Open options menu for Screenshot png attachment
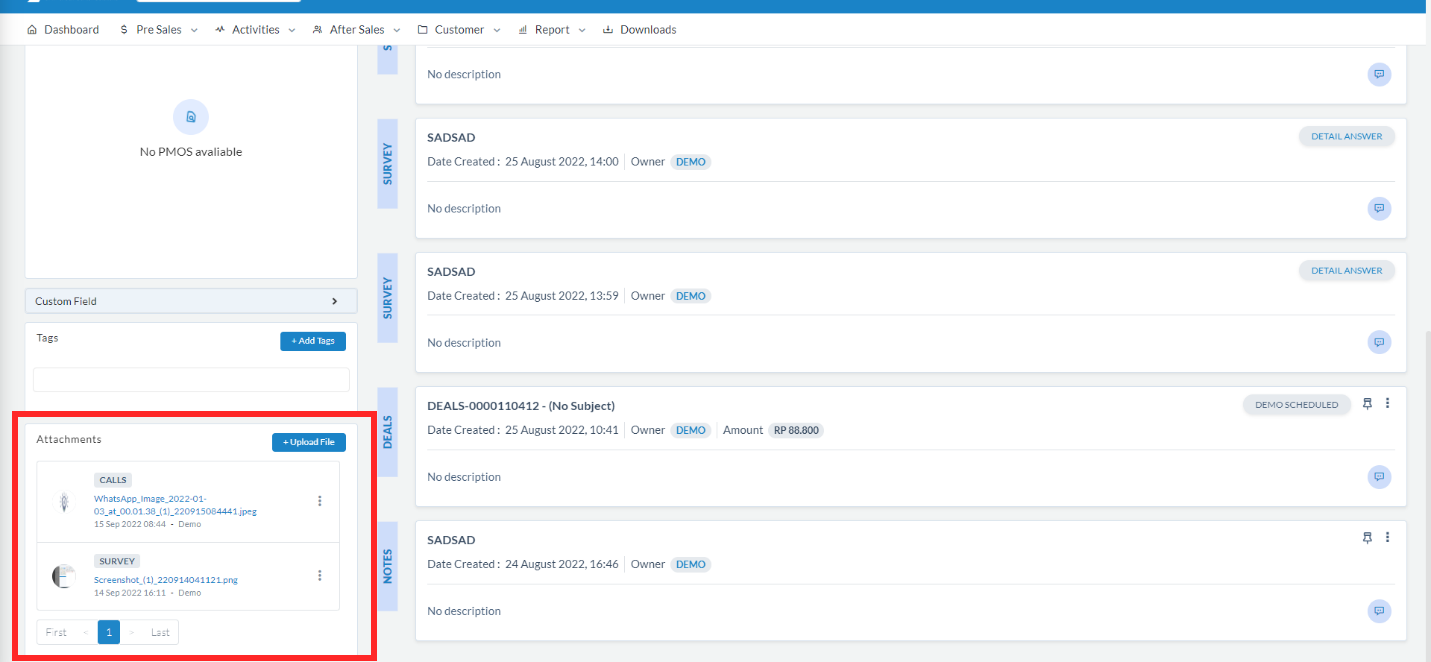 click(x=320, y=575)
